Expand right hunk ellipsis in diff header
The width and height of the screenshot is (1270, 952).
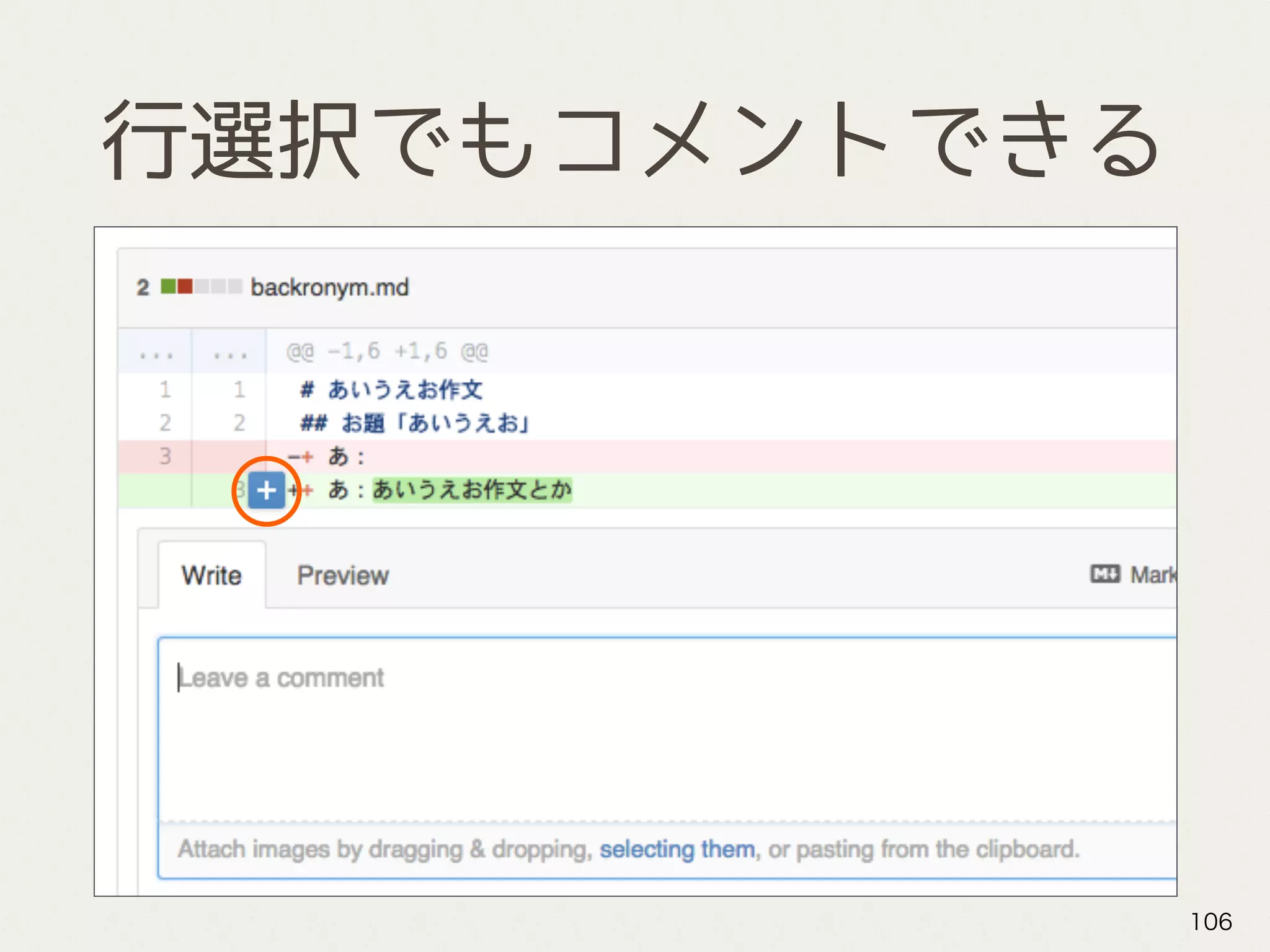(x=229, y=354)
